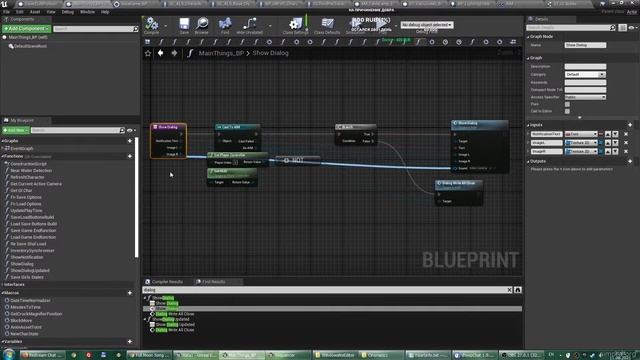Add new macro with plus icon in Macros
Viewport: 640px width, 360px height.
pos(130,293)
